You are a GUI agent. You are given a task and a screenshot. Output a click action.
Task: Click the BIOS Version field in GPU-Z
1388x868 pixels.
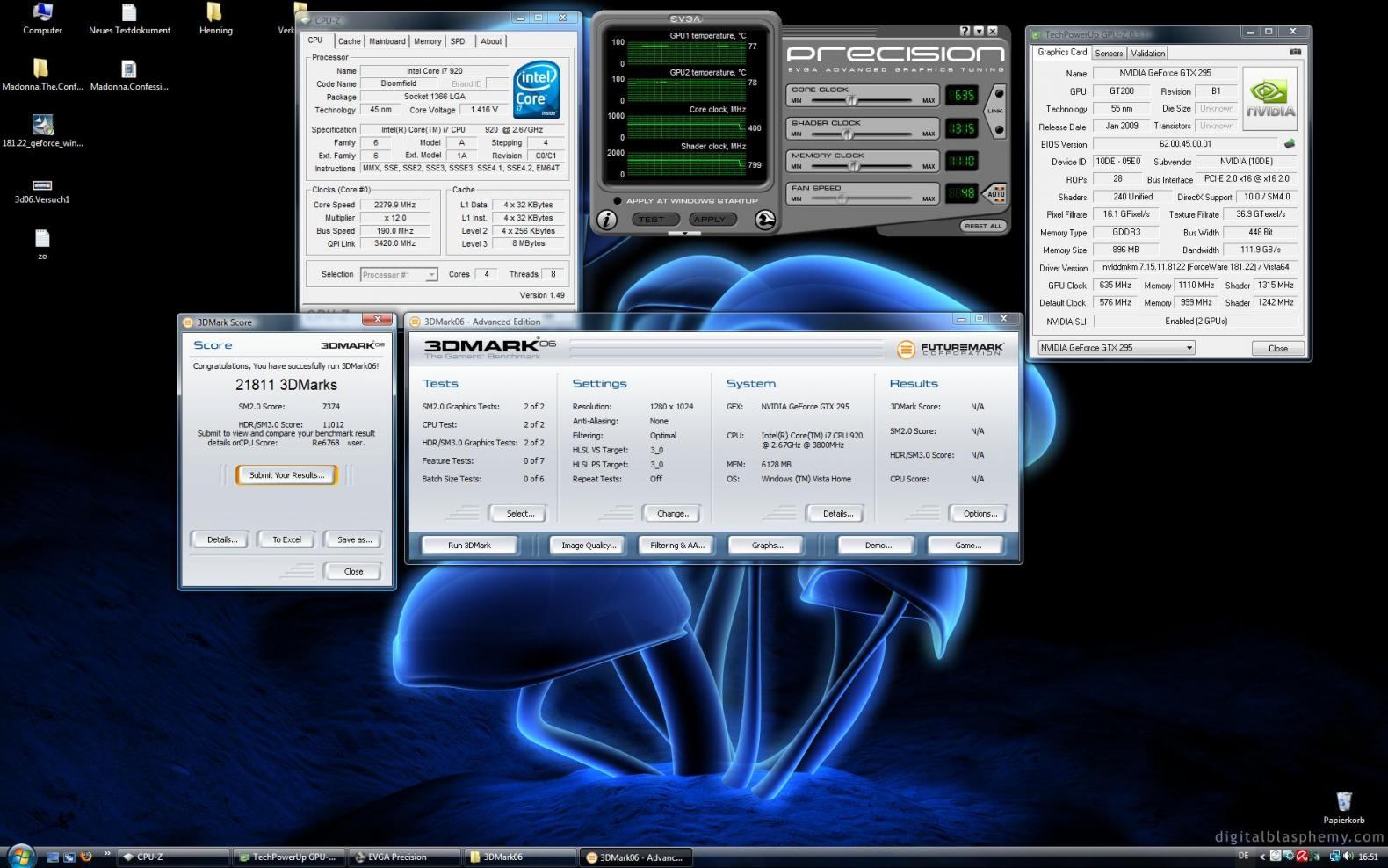1185,144
